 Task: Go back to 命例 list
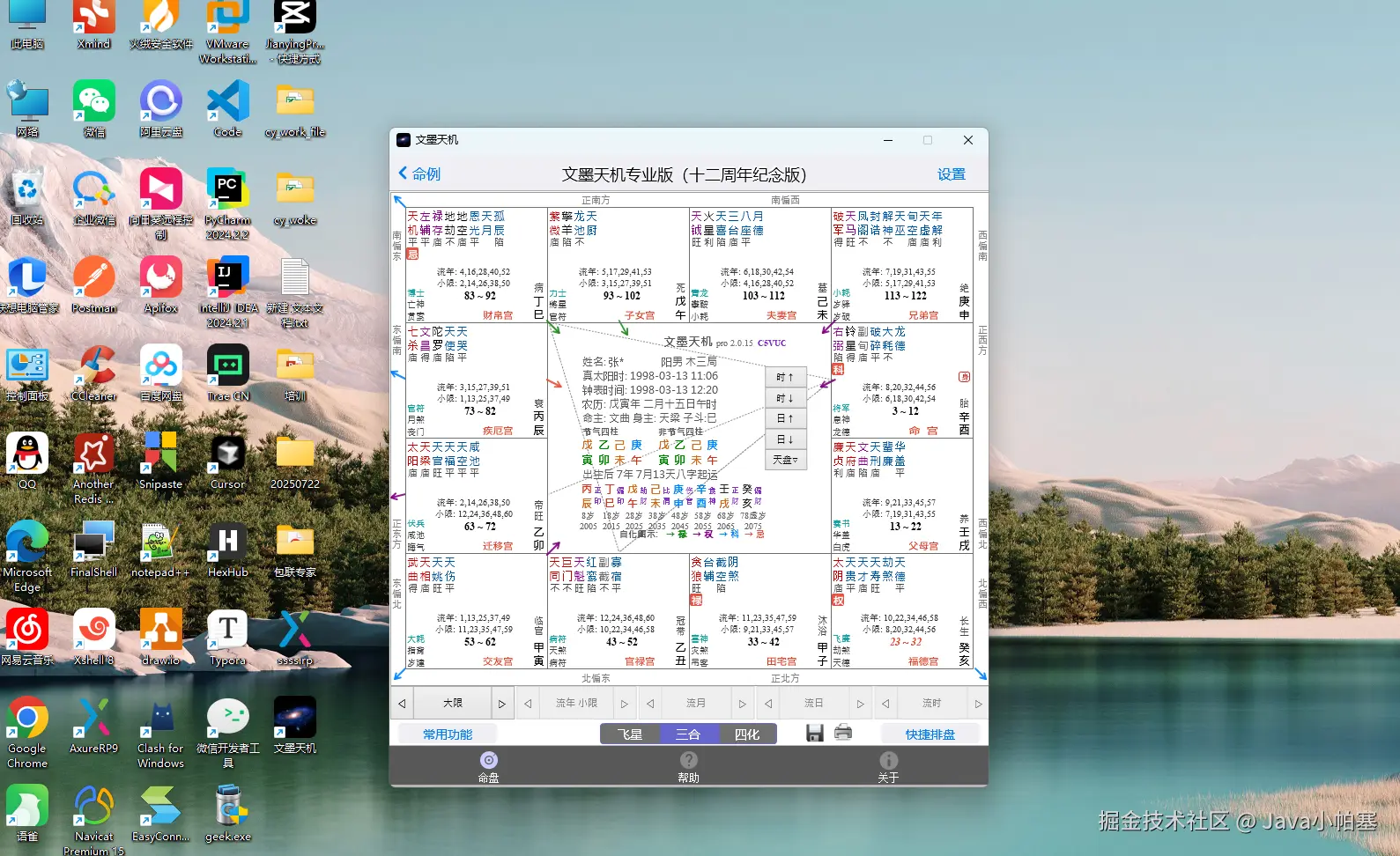(419, 174)
